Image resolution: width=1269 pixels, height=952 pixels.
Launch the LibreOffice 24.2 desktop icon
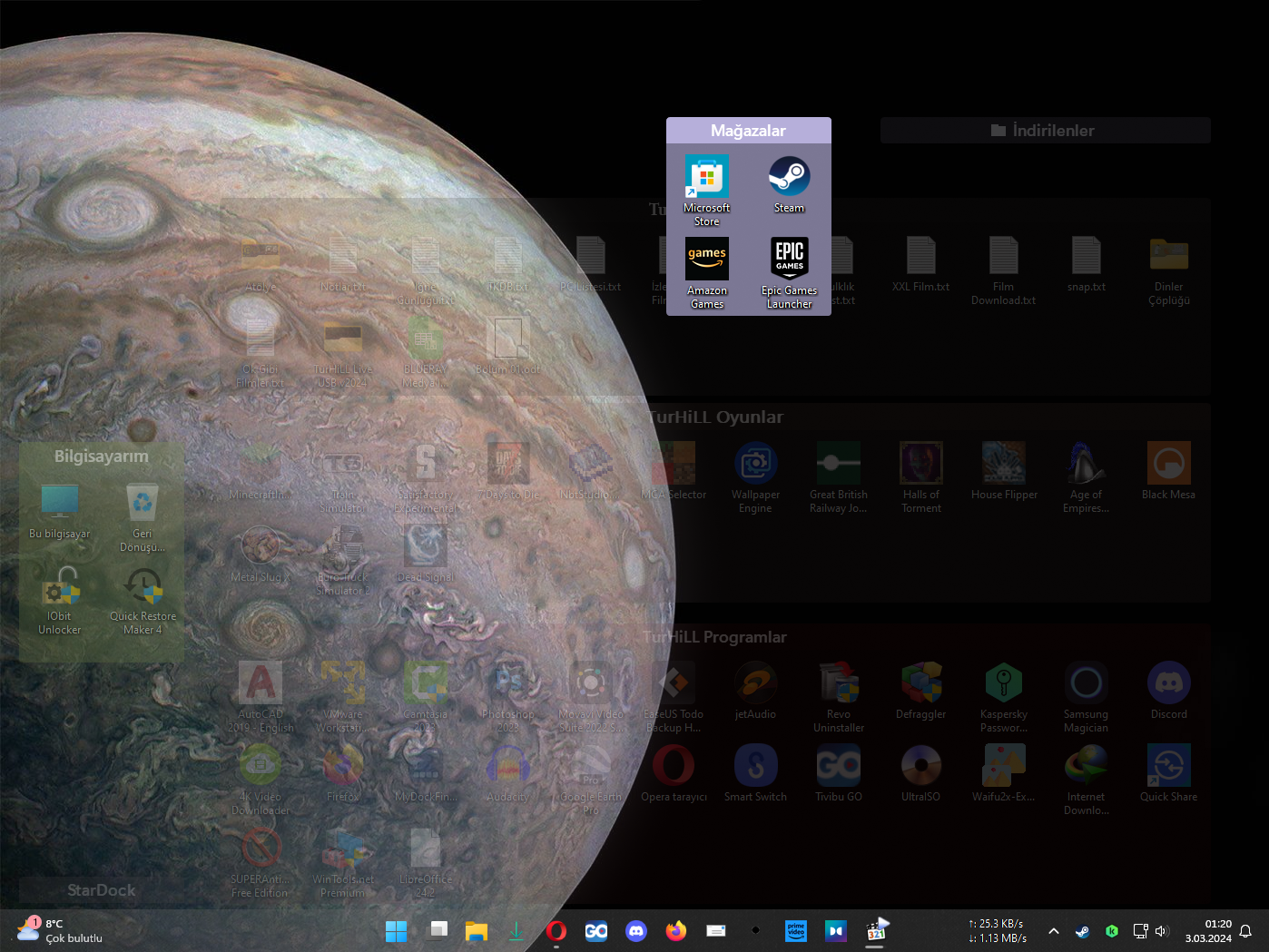(x=425, y=862)
